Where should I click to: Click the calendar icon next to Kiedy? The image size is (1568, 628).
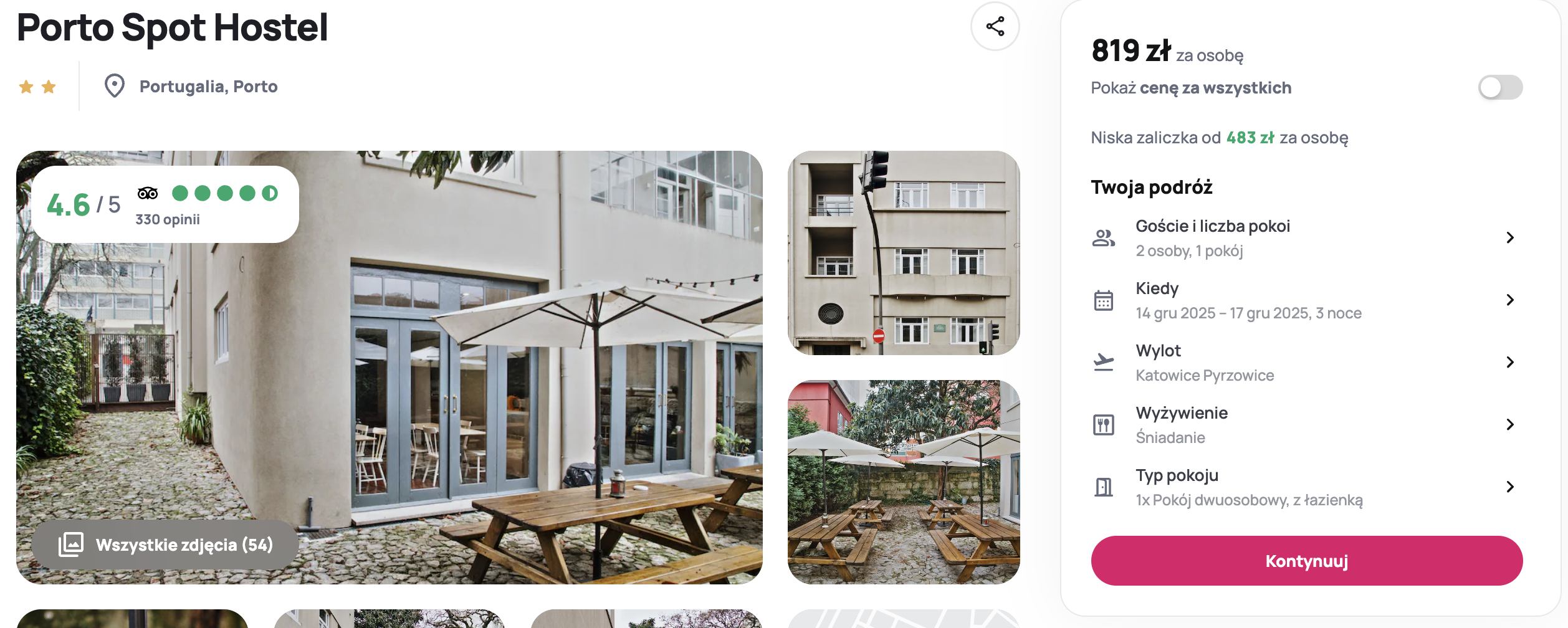(x=1104, y=300)
